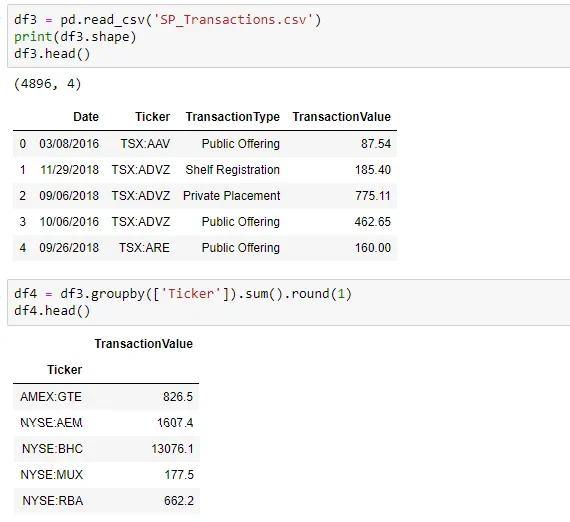Select the date cell '09/06/2018'
This screenshot has height=522, width=570.
click(69, 196)
